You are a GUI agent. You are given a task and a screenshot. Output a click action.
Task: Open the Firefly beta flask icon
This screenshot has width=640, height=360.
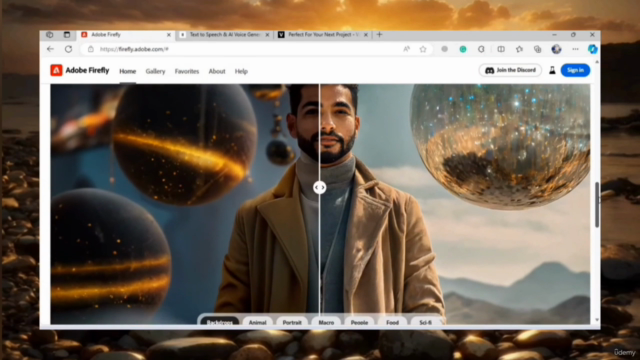(x=552, y=70)
